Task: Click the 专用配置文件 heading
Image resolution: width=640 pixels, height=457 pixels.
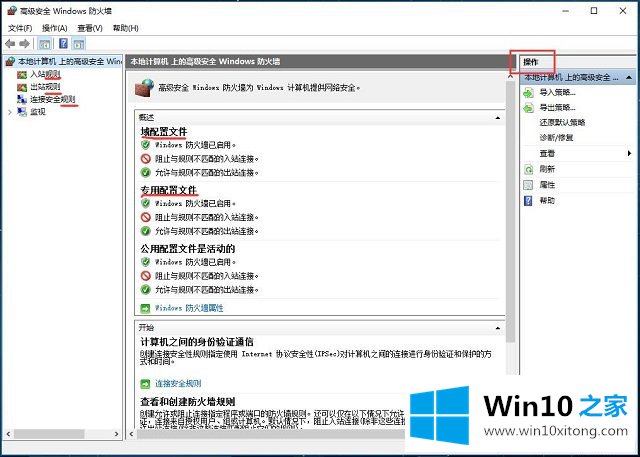Action: click(x=169, y=190)
